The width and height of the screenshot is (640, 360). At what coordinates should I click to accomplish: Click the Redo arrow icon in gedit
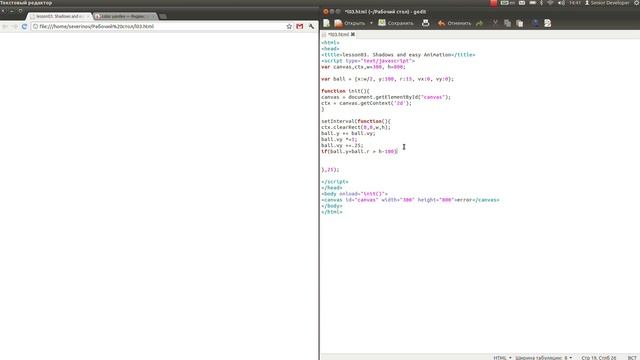pos(480,23)
